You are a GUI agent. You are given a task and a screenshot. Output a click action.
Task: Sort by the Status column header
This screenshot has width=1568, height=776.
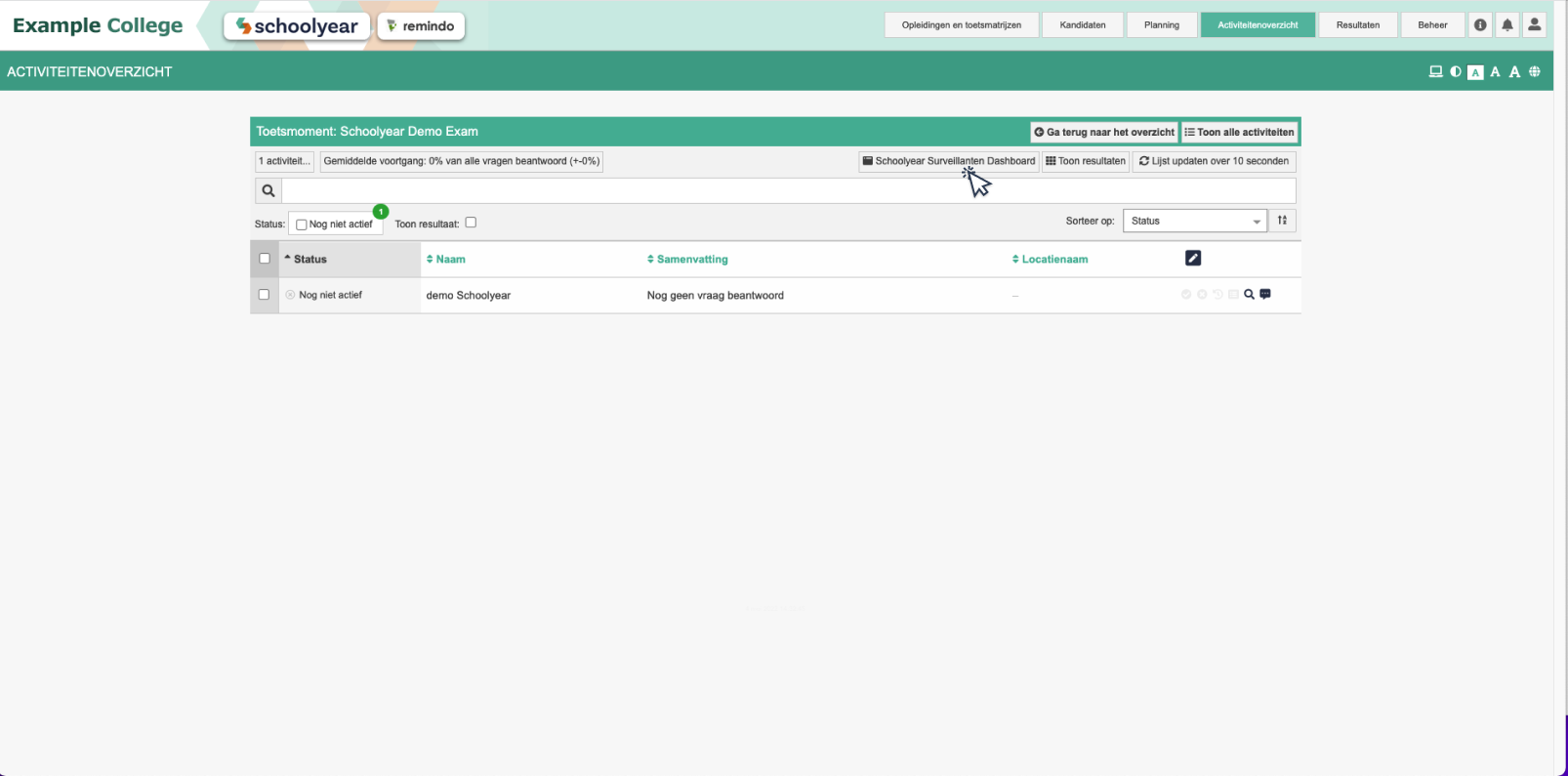coord(306,259)
